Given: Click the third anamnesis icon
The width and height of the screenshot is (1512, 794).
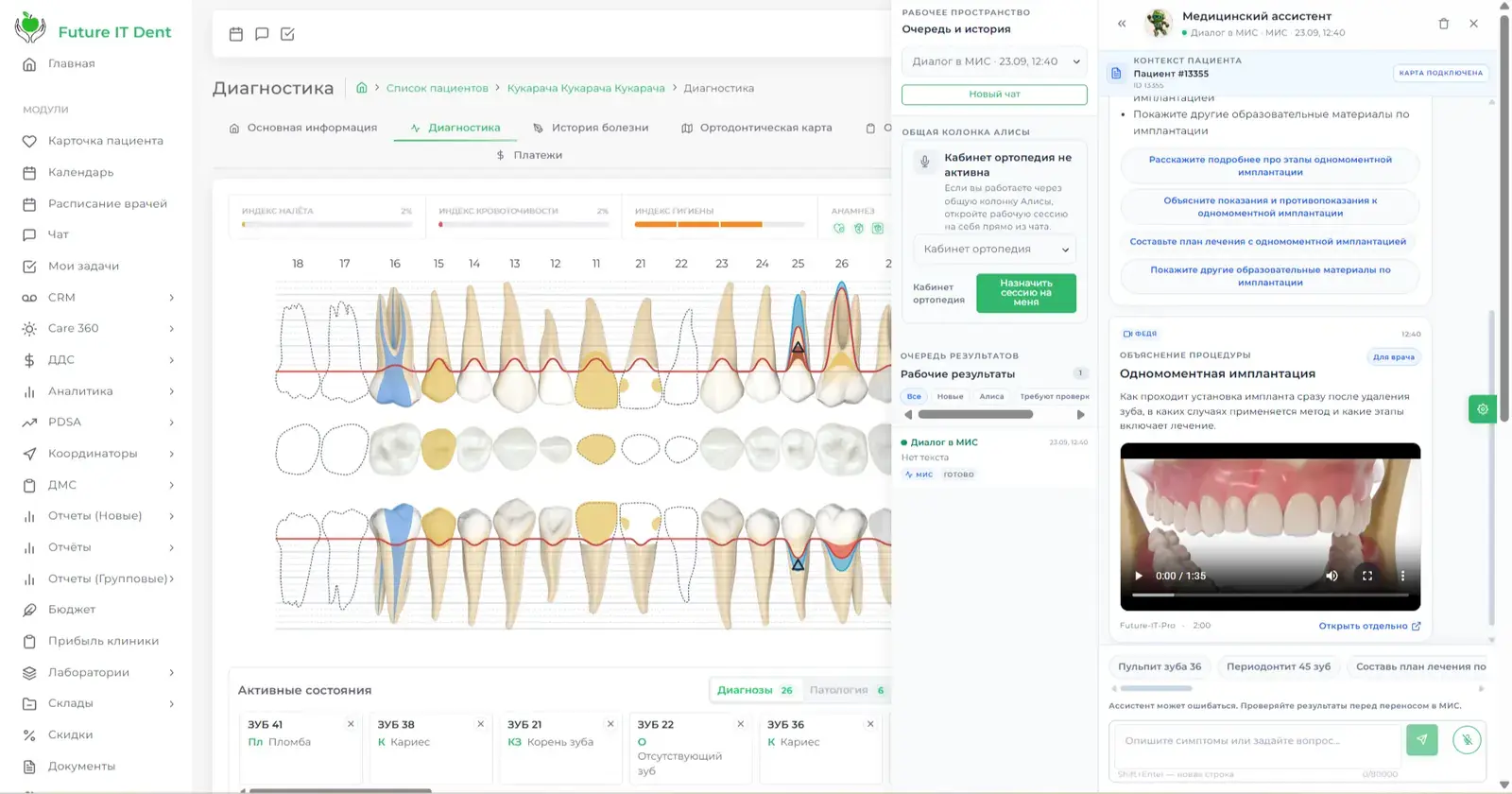Looking at the screenshot, I should pos(878,228).
